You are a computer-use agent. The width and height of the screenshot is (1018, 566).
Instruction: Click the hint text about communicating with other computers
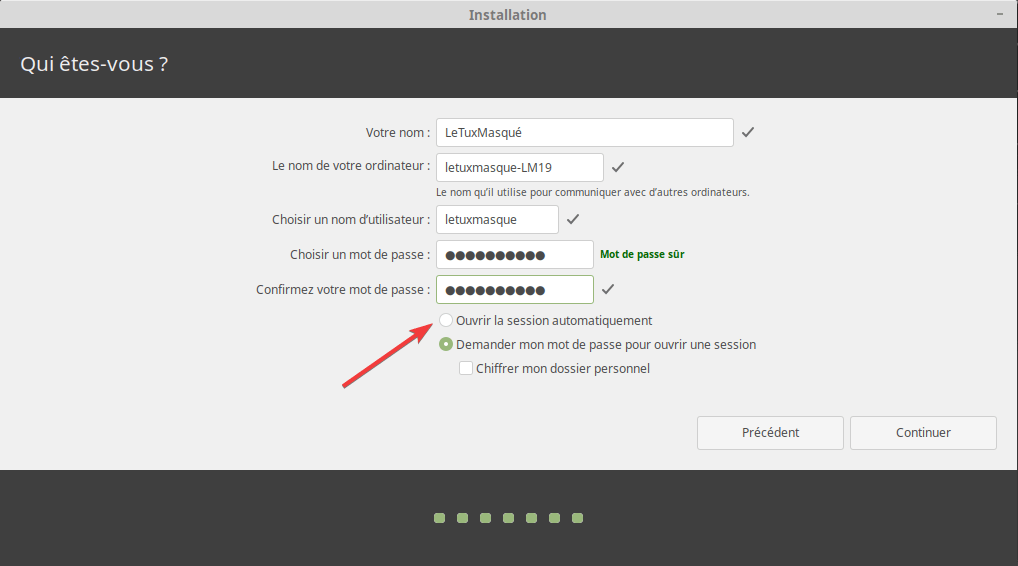pos(593,192)
